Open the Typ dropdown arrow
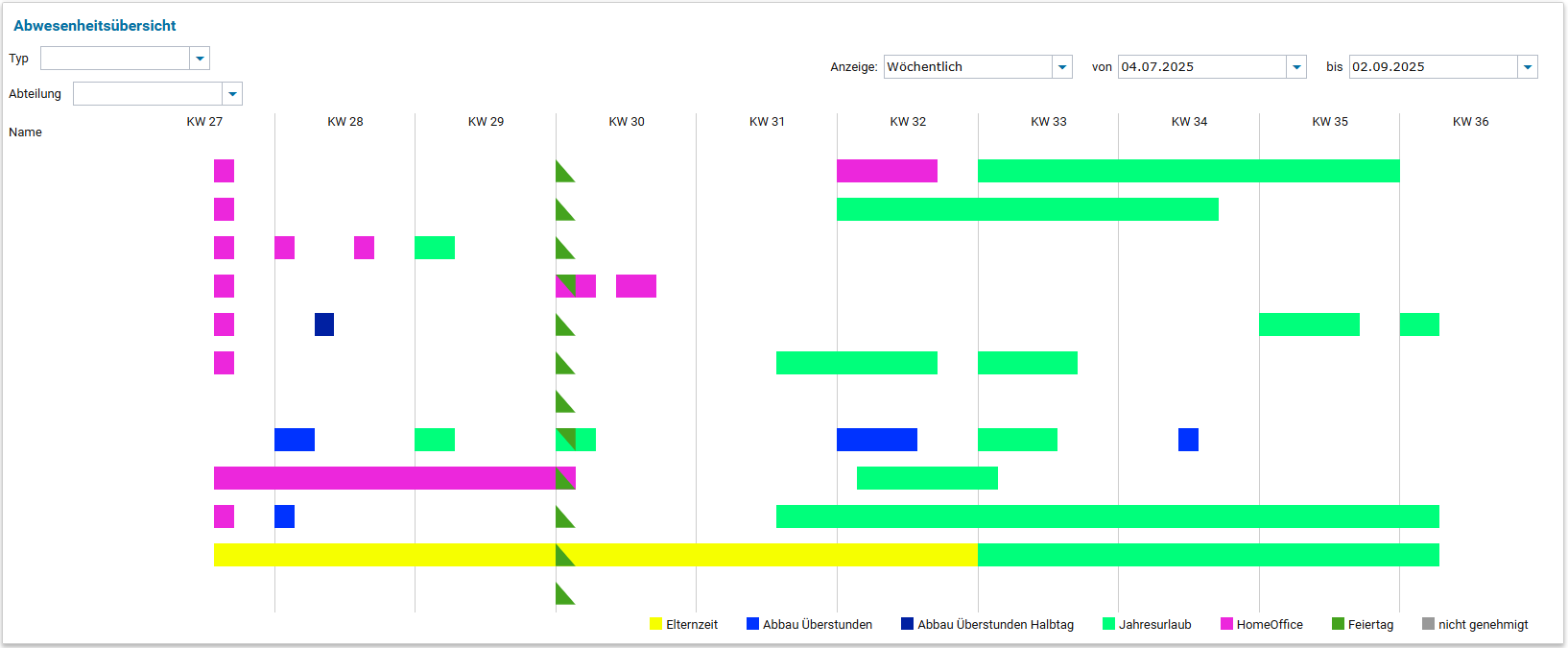Image resolution: width=1568 pixels, height=648 pixels. (x=200, y=59)
